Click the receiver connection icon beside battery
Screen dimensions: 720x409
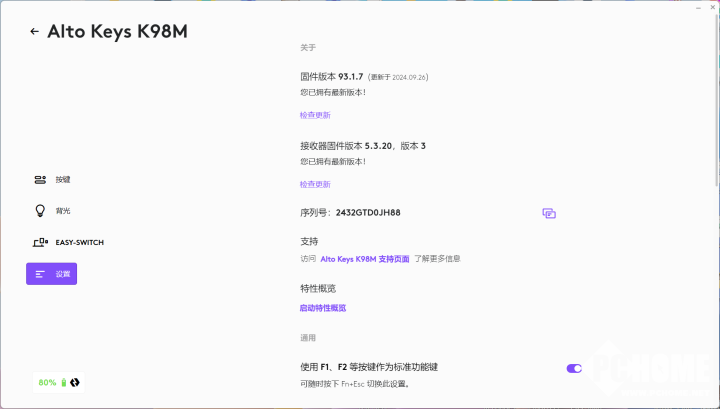pos(75,382)
